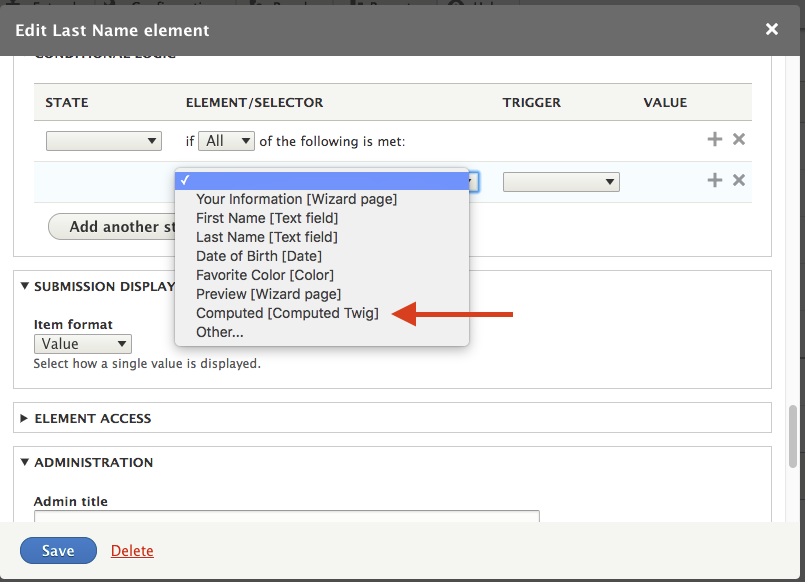
Task: Change the 'All' condition operator dropdown
Action: pos(226,140)
